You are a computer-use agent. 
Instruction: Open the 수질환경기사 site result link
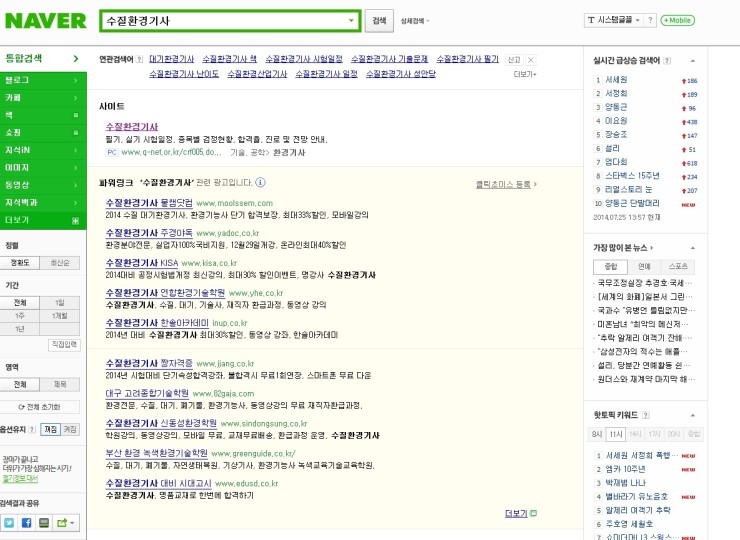coord(132,127)
